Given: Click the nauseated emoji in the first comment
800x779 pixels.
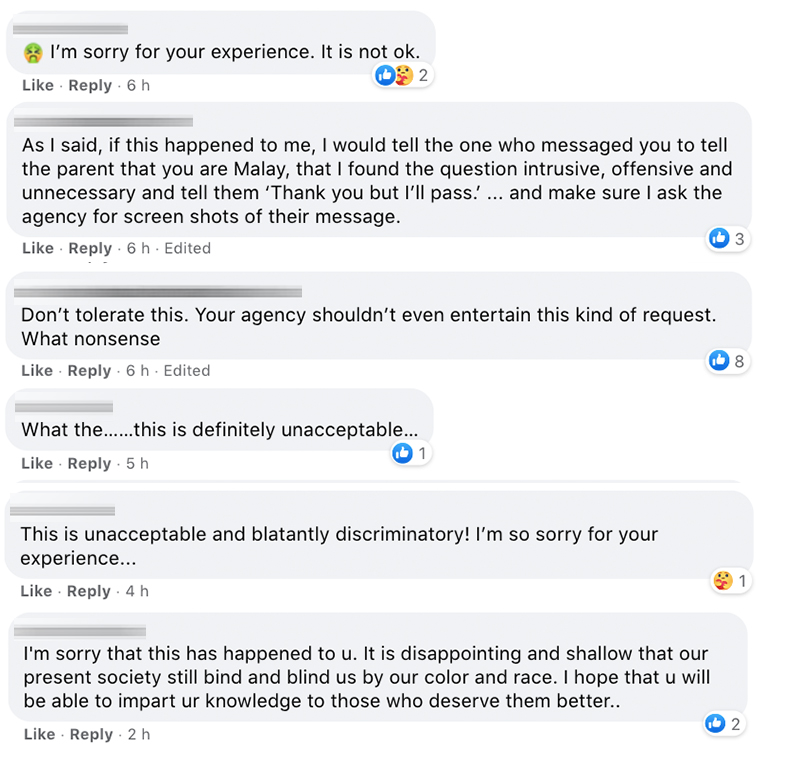Looking at the screenshot, I should [x=33, y=53].
